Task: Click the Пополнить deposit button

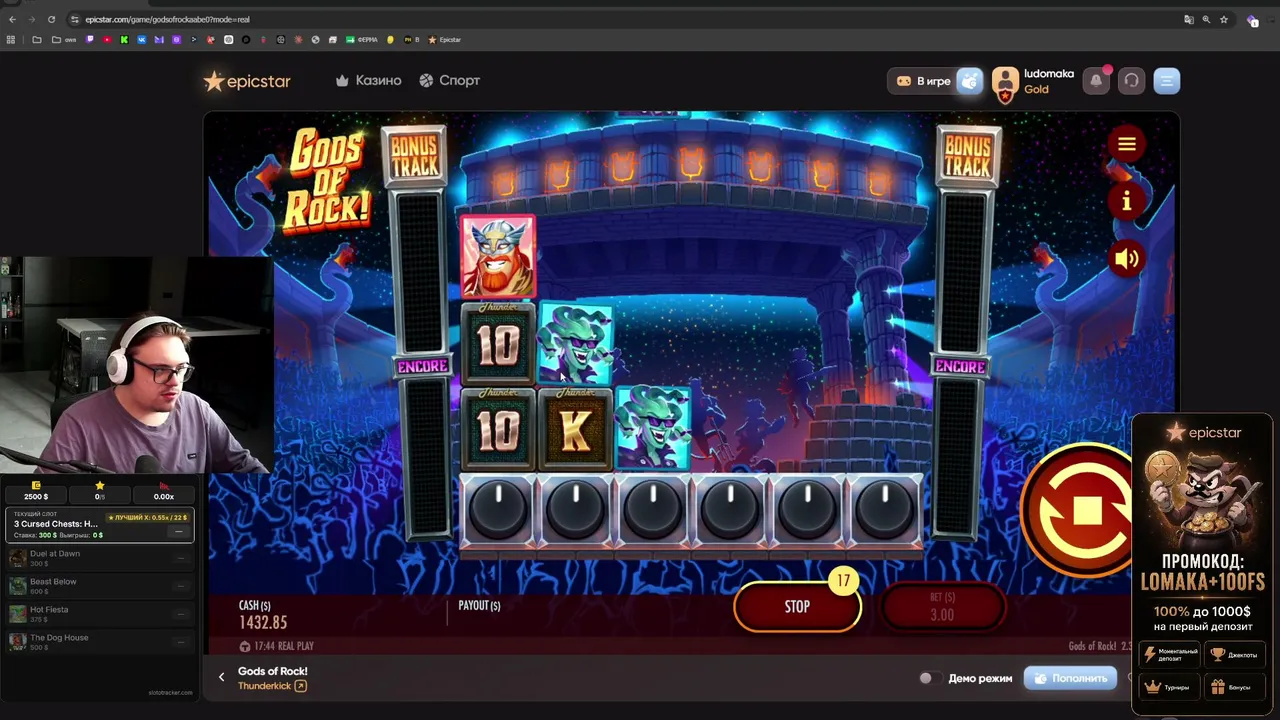Action: click(x=1070, y=678)
